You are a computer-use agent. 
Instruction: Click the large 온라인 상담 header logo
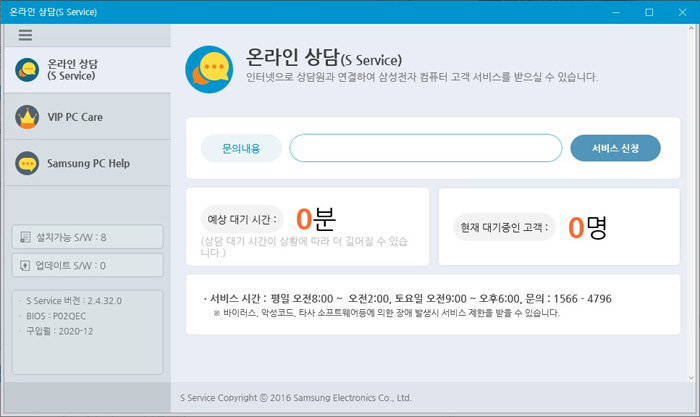209,69
